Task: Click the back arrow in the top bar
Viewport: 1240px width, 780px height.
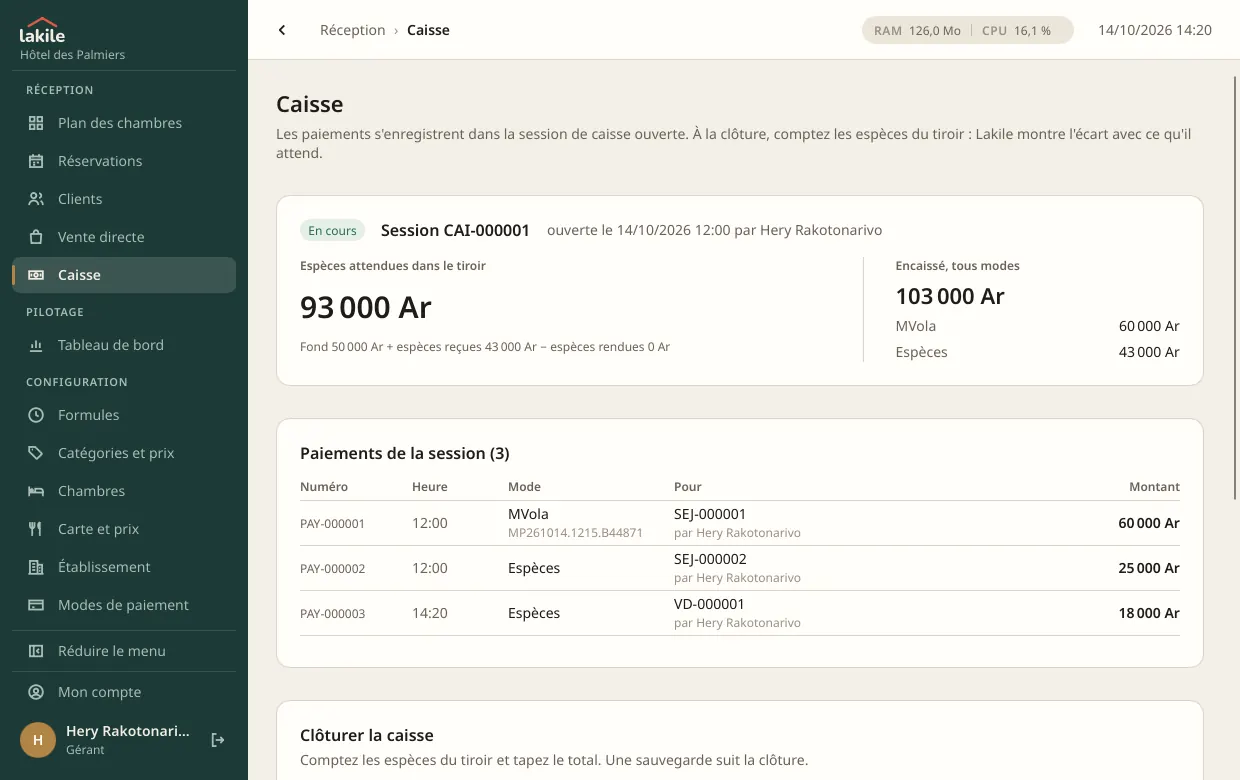Action: click(282, 30)
